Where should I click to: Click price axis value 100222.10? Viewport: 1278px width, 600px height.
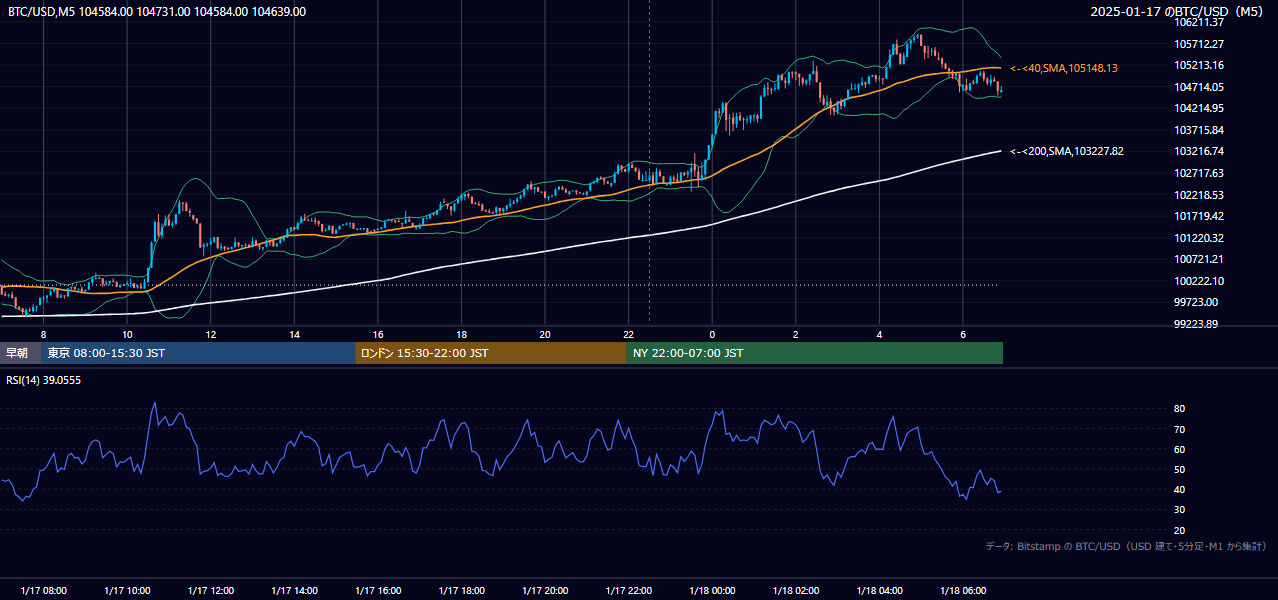(1200, 281)
